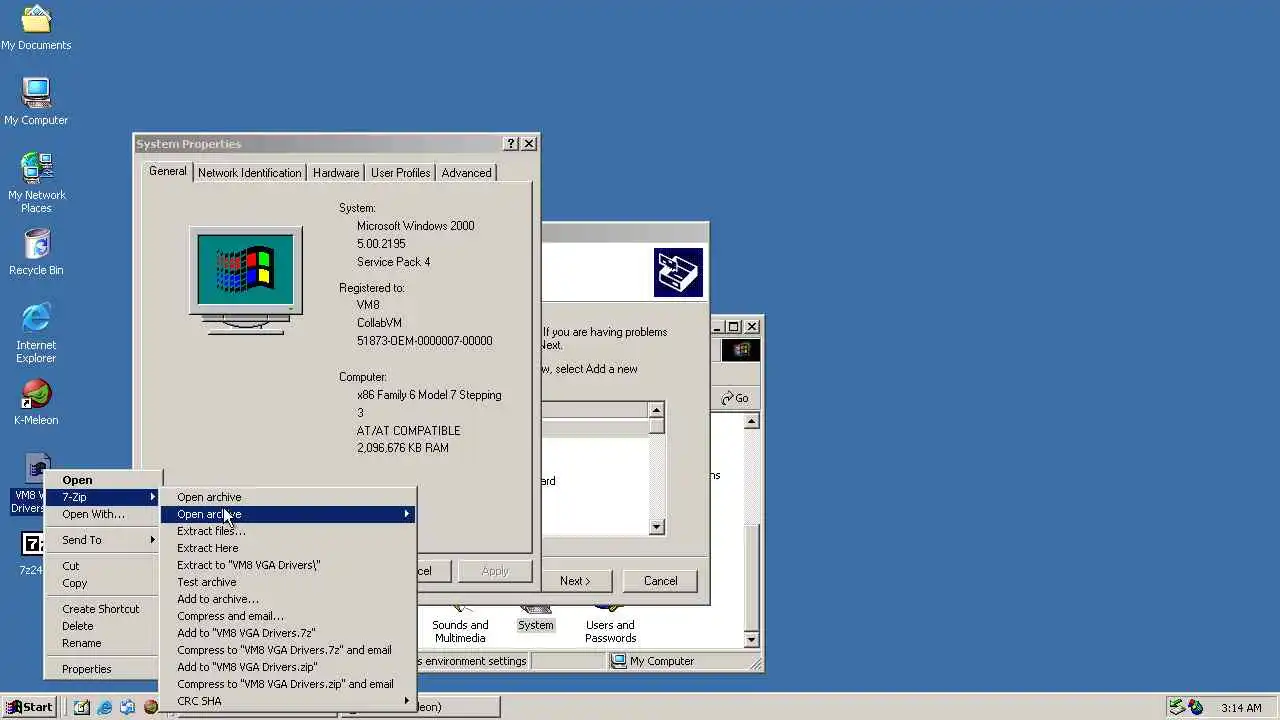Select first Open archive 7-Zip entry
This screenshot has width=1280, height=720.
click(x=288, y=497)
